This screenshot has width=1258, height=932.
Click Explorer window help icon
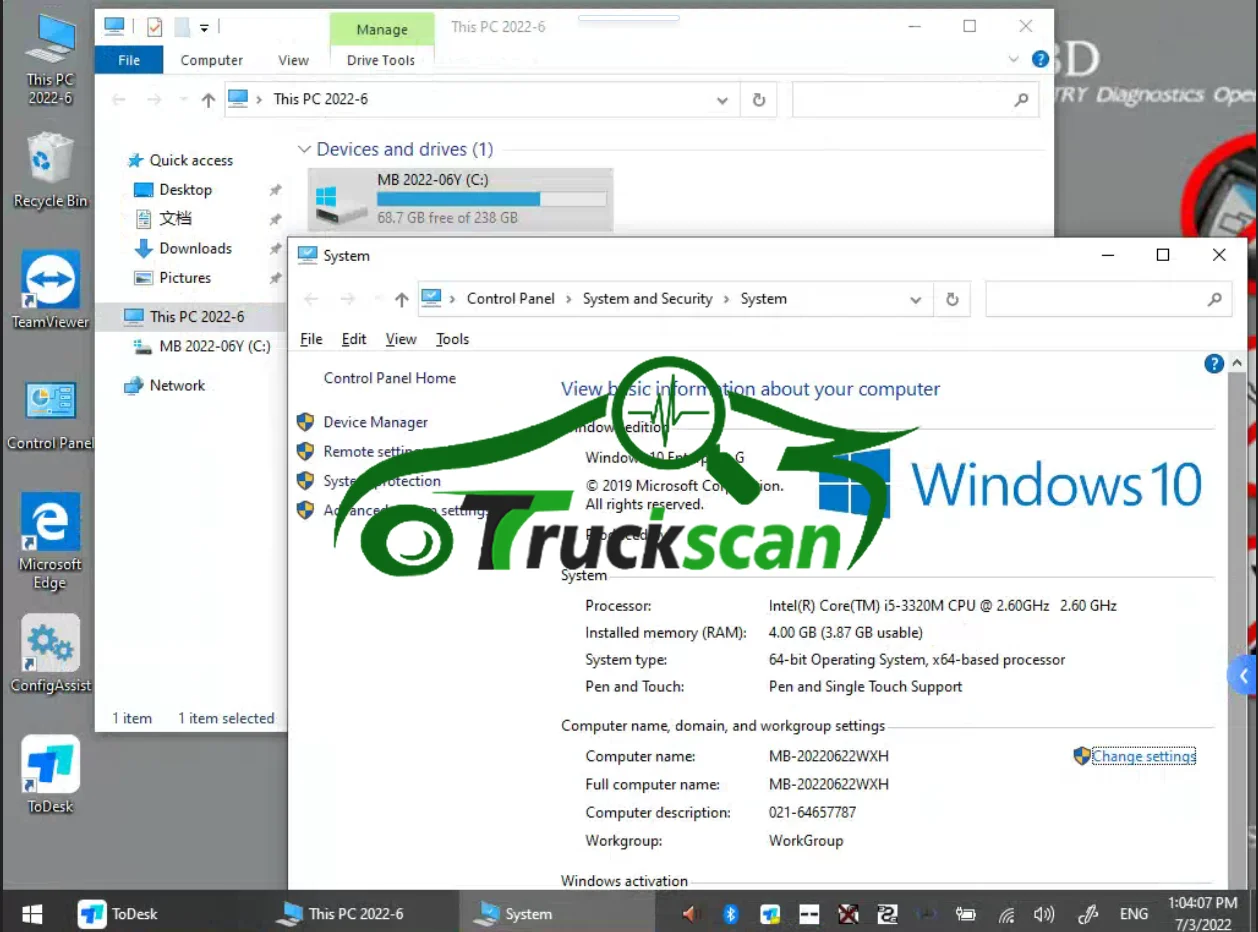pyautogui.click(x=1040, y=59)
